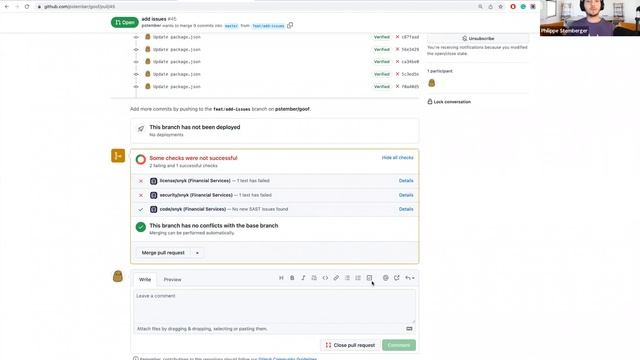Click the Unsubscribe notifications button
The width and height of the screenshot is (640, 360).
pos(478,38)
